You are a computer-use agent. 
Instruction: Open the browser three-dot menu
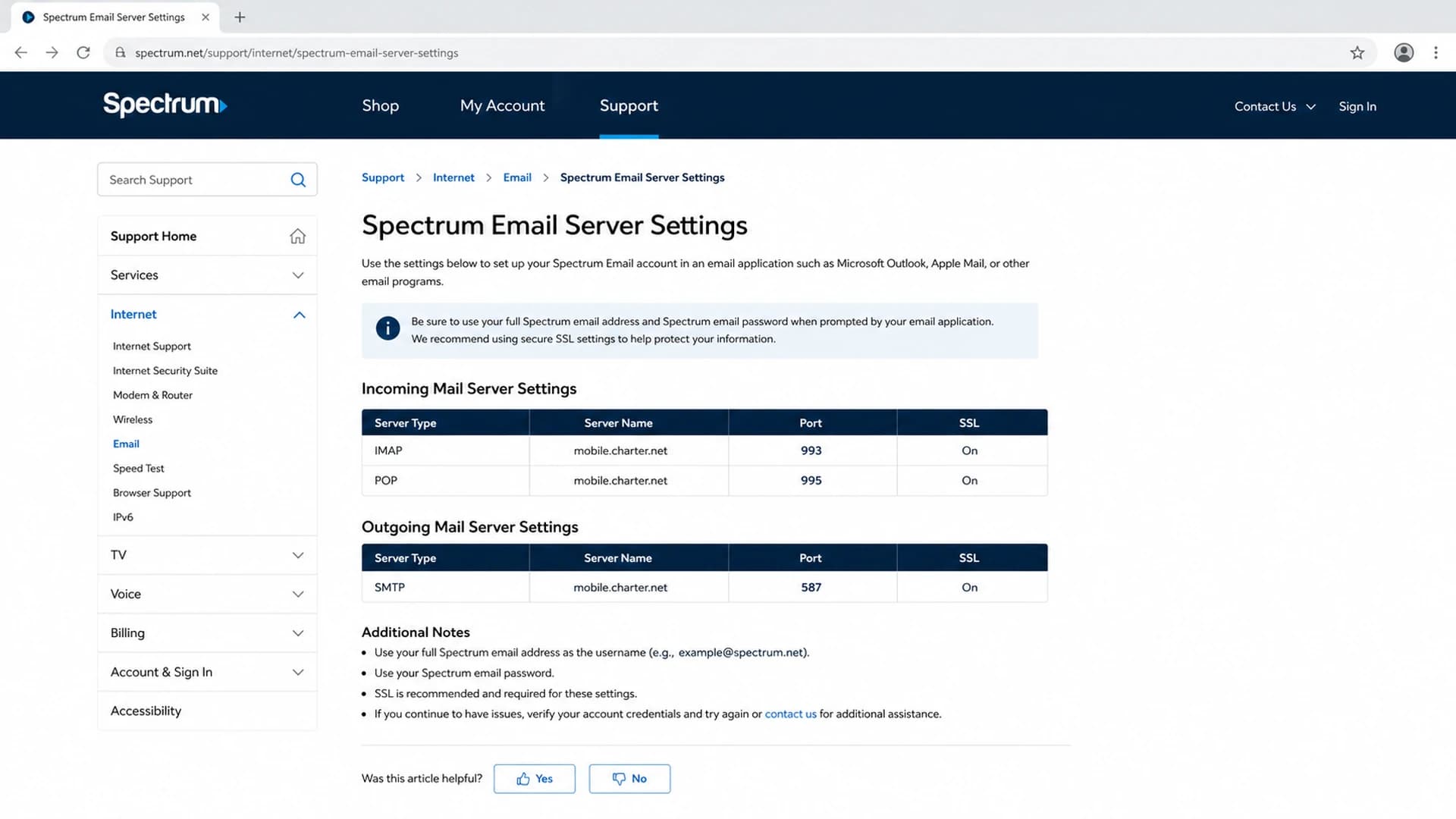click(x=1436, y=52)
